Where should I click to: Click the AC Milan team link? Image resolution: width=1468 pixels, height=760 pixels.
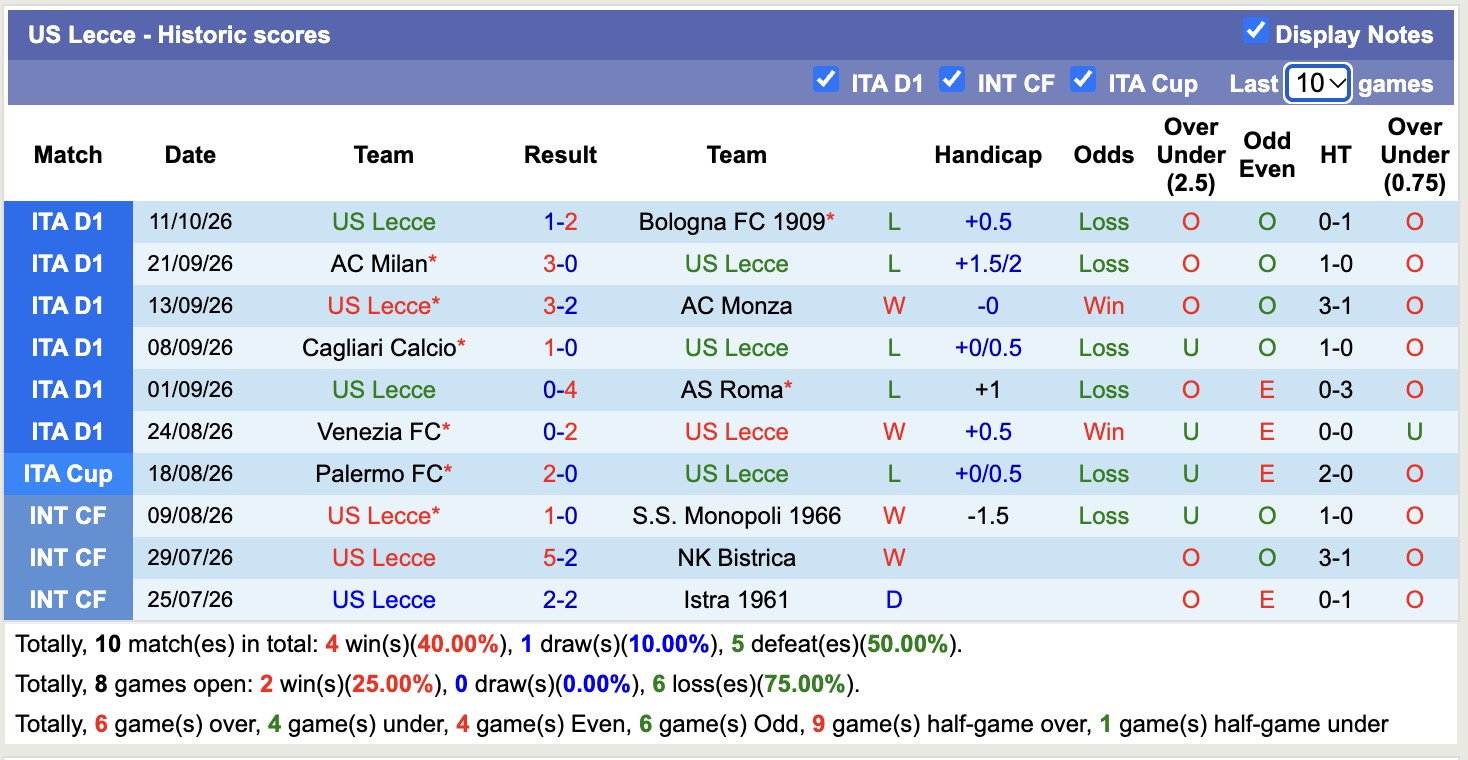point(380,264)
